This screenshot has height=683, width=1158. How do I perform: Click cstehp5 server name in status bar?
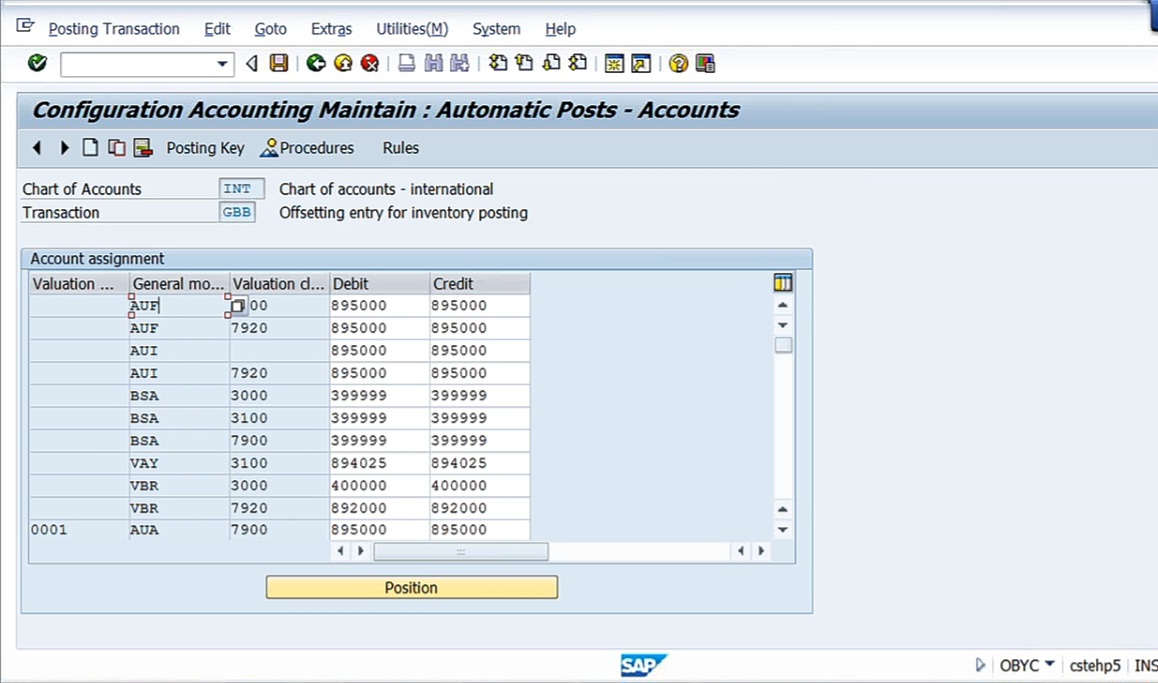tap(1094, 665)
